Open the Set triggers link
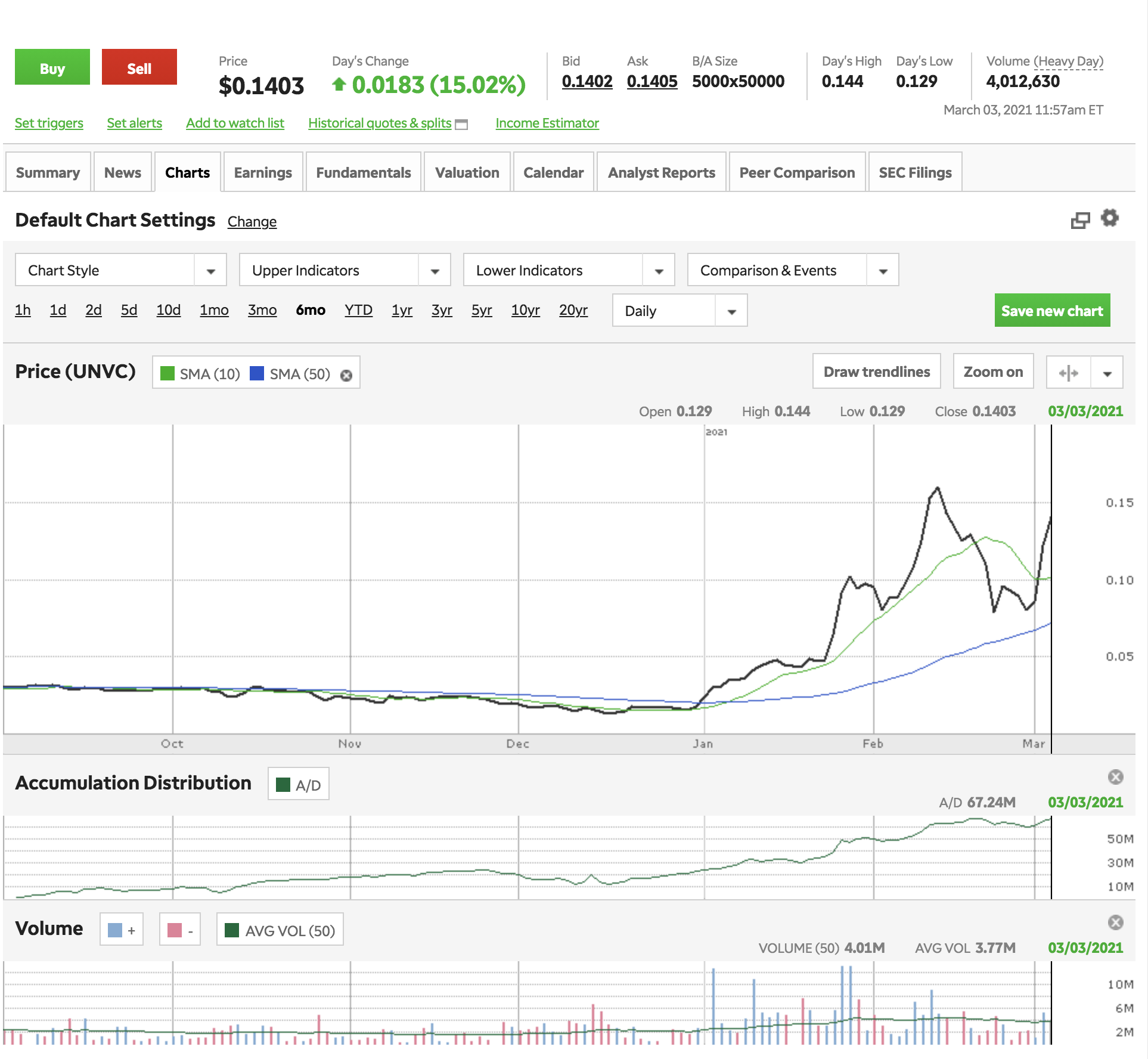 [x=49, y=123]
